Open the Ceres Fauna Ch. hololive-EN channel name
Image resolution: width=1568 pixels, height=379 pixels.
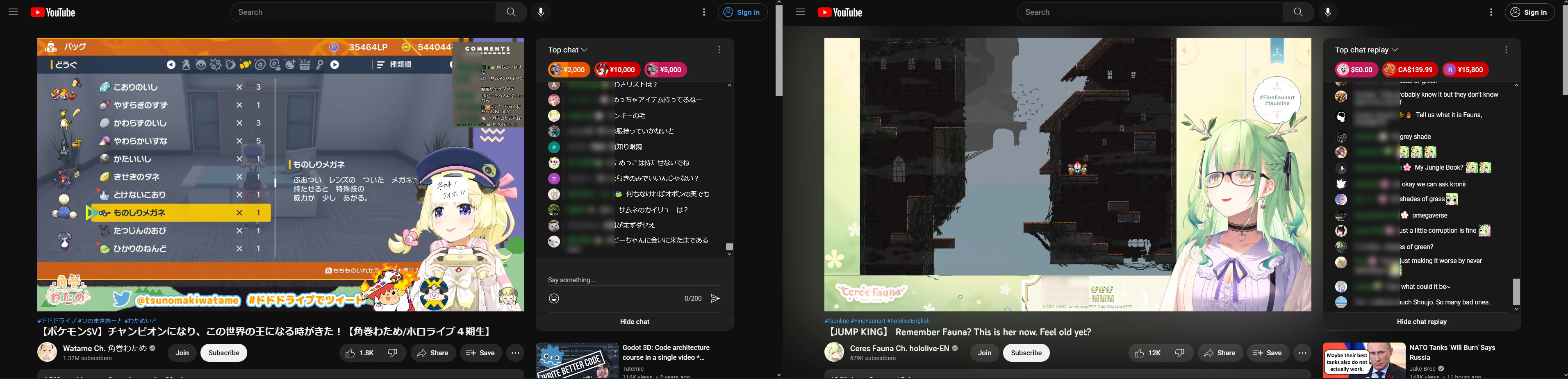[900, 349]
